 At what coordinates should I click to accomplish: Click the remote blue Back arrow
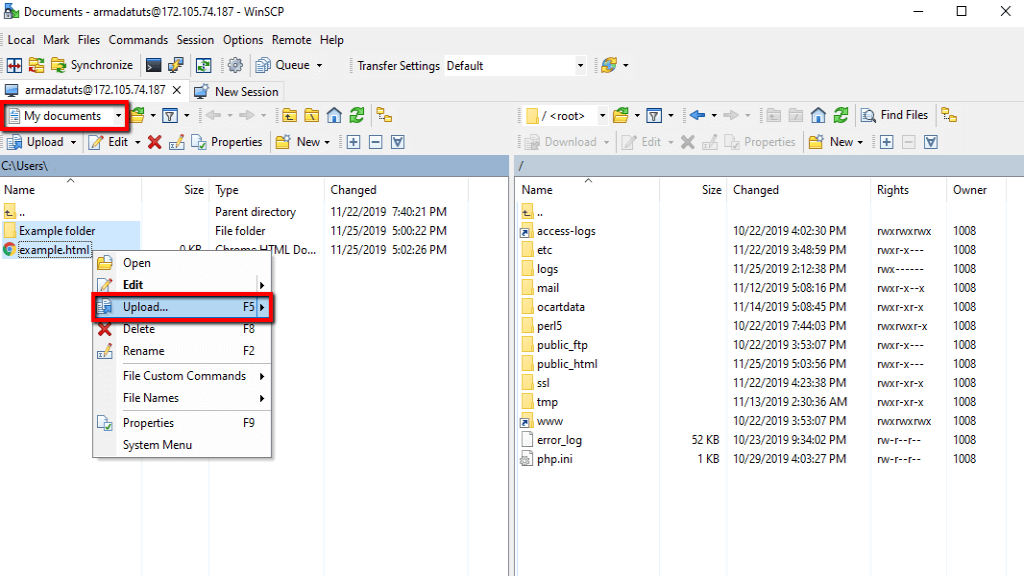(x=697, y=116)
